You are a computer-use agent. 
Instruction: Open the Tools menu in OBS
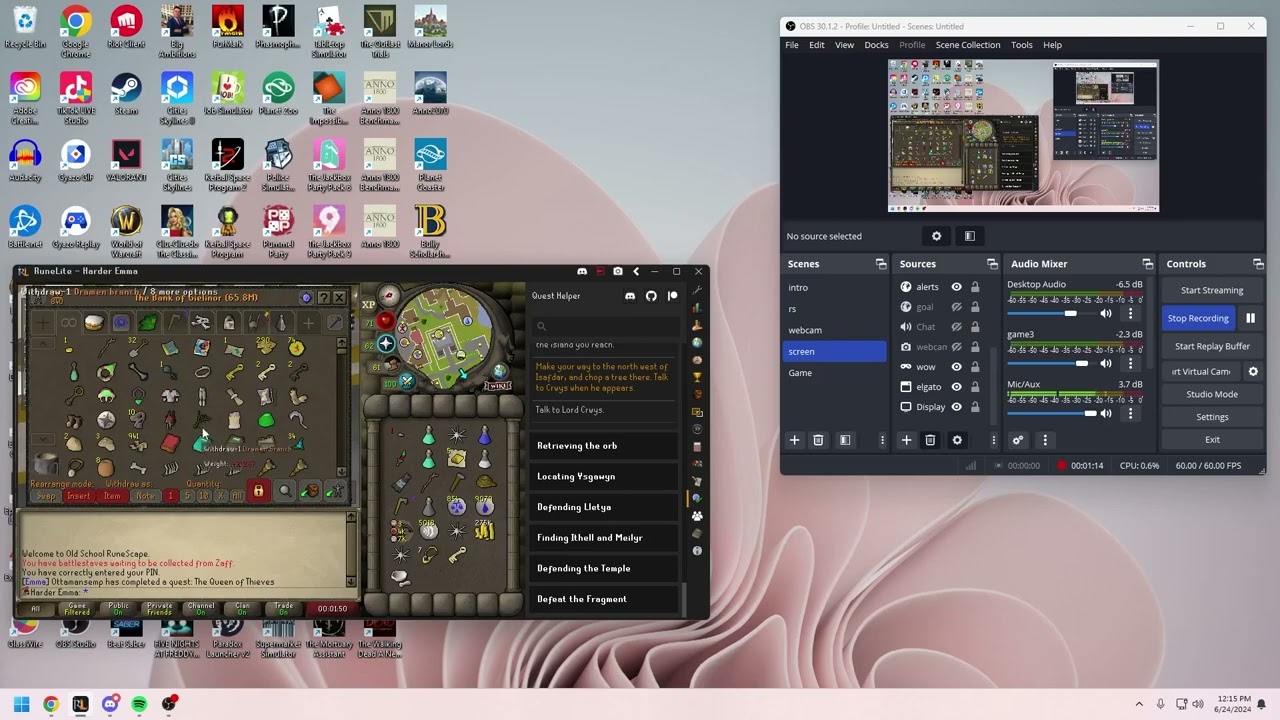pos(1022,45)
